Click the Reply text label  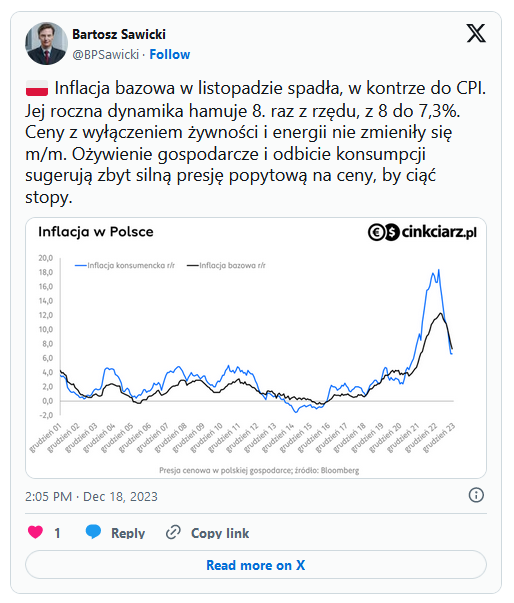point(128,533)
